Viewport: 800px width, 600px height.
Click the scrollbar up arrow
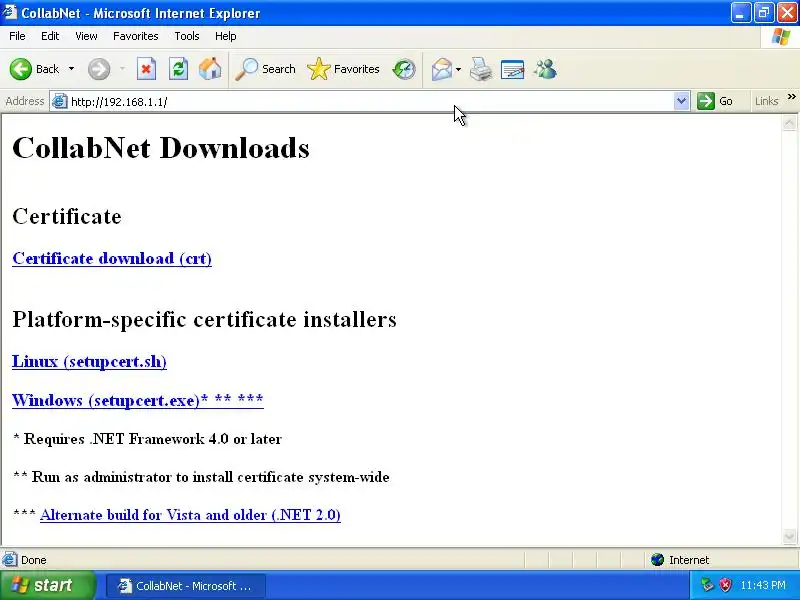pos(789,123)
